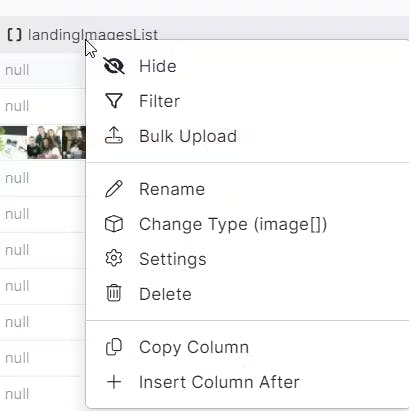Viewport: 409px width, 411px height.
Task: Click the gear Settings icon
Action: (x=114, y=258)
